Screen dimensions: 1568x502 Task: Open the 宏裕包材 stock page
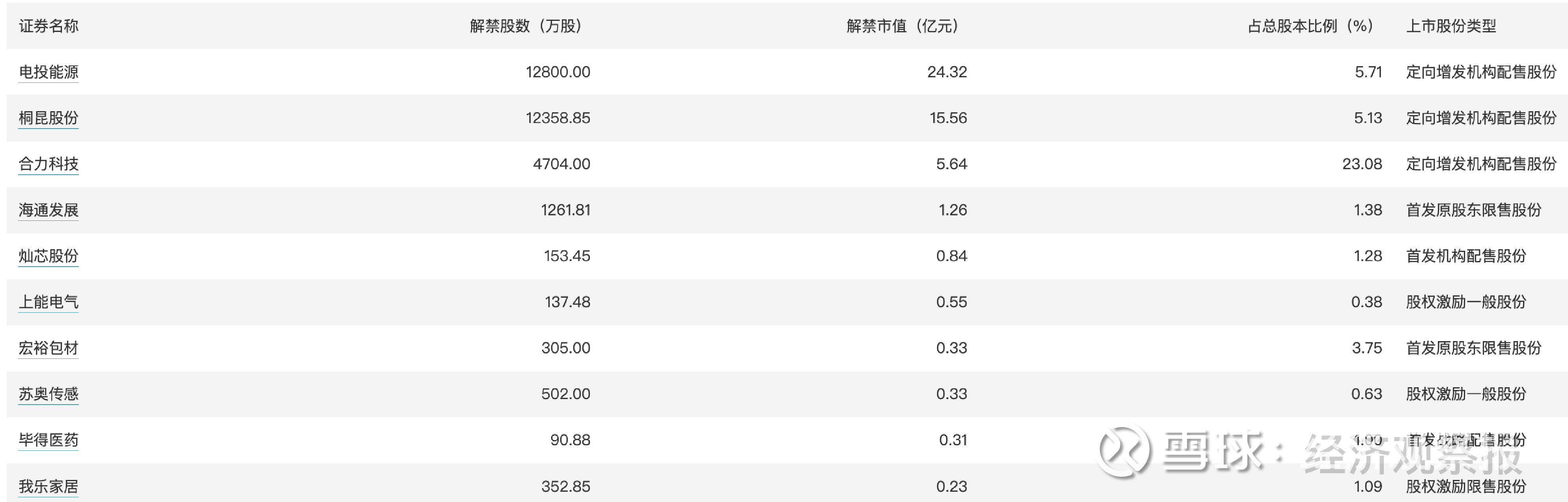pos(49,348)
